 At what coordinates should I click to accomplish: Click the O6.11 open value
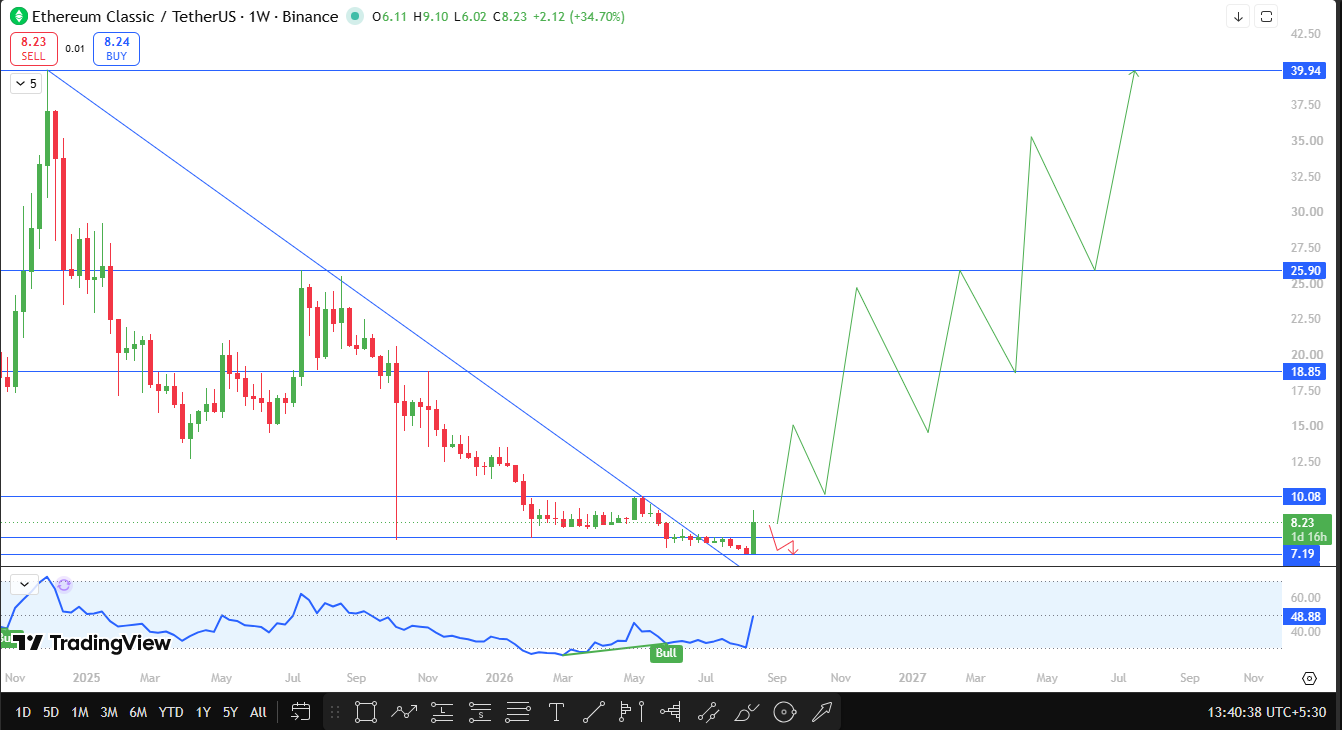pyautogui.click(x=388, y=17)
